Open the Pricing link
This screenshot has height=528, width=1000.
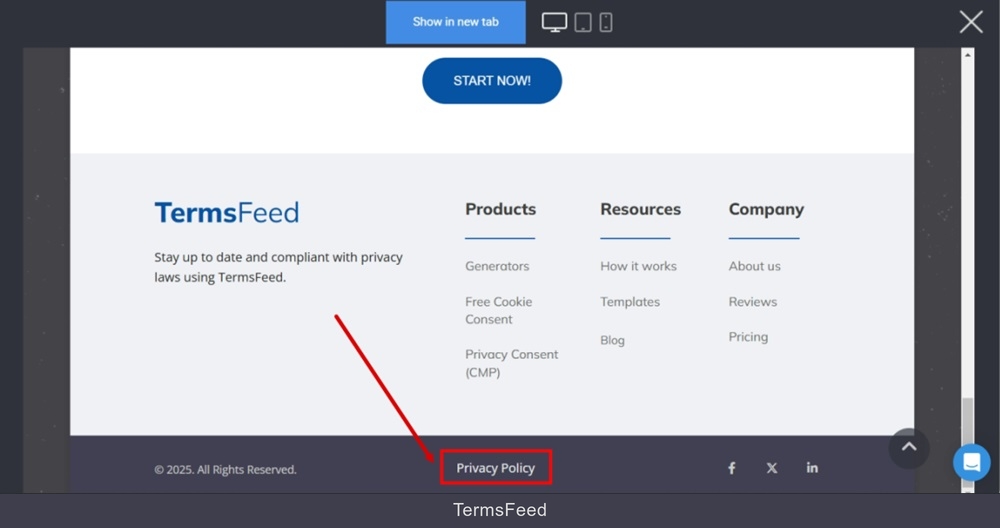point(748,337)
